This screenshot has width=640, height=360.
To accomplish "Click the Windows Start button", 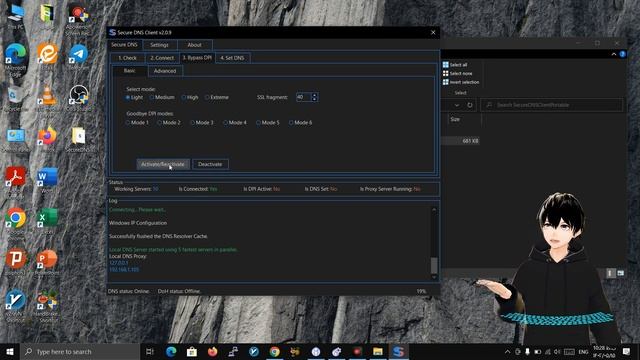I will [10, 351].
